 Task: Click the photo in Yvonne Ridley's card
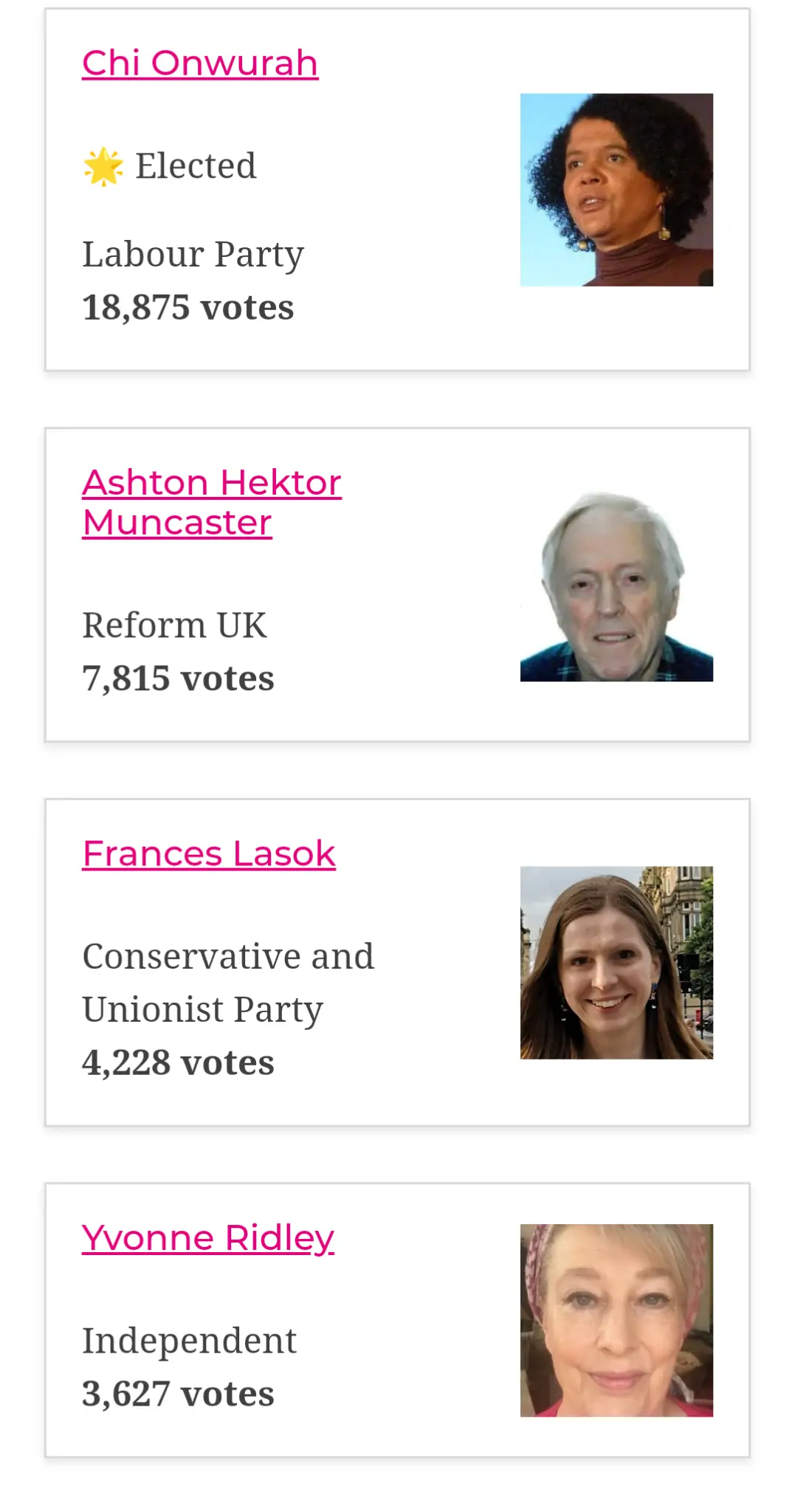(x=616, y=1320)
